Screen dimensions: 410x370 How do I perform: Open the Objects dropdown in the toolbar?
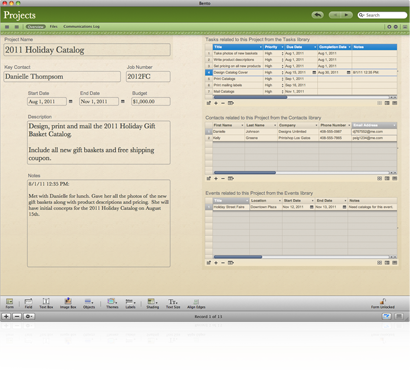tap(89, 303)
